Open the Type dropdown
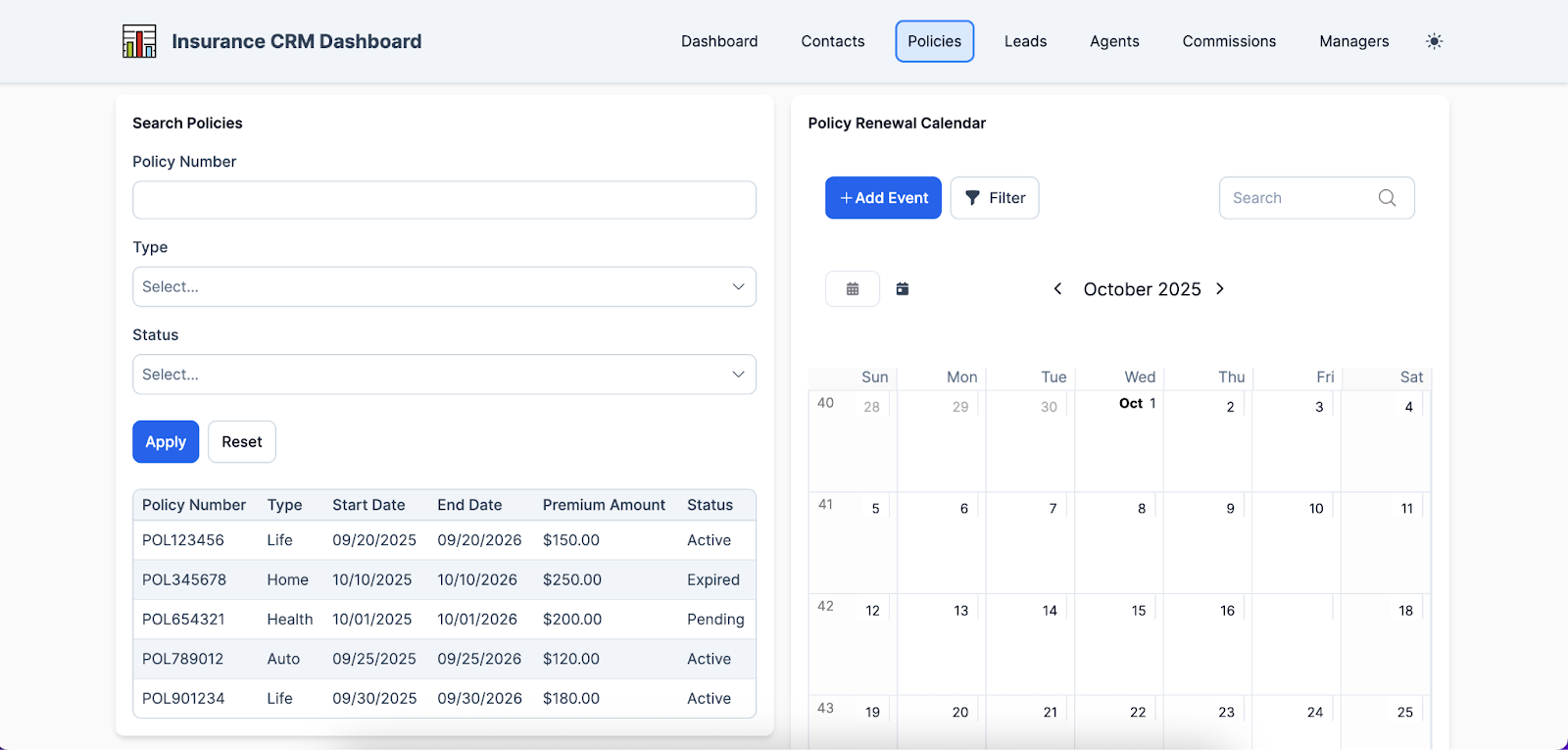 444,287
